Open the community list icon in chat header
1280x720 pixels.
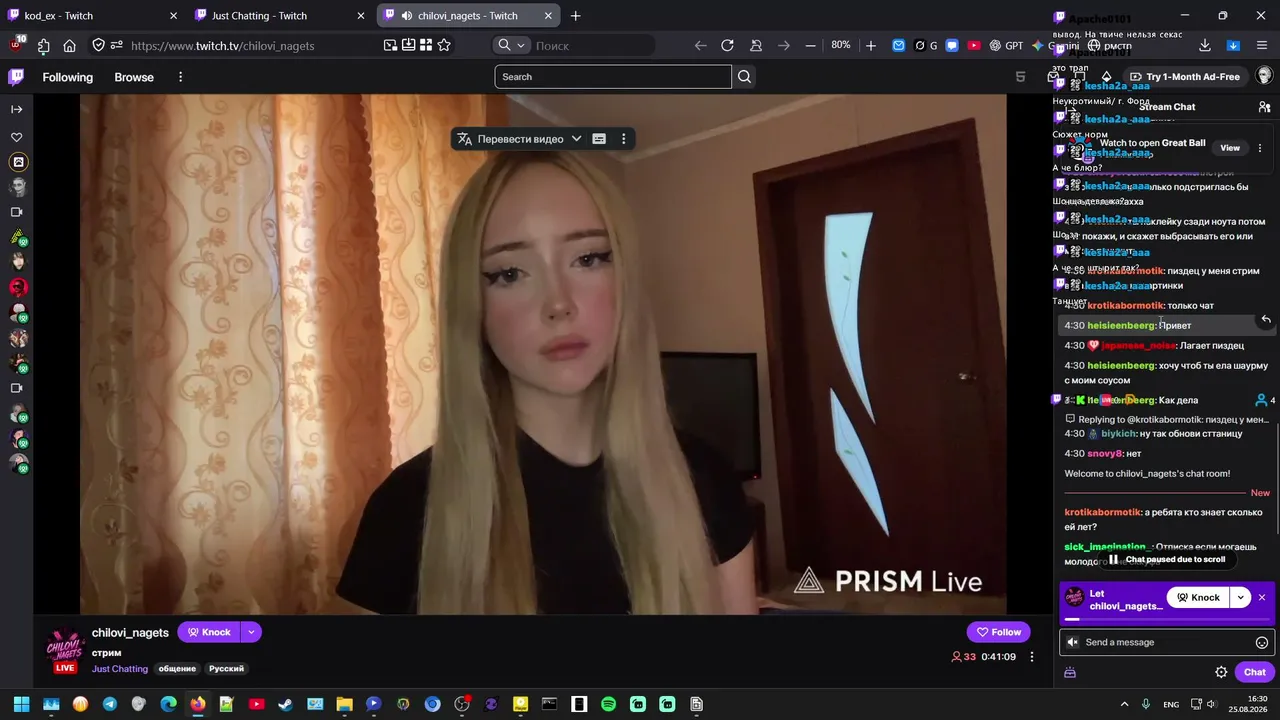tap(1264, 107)
